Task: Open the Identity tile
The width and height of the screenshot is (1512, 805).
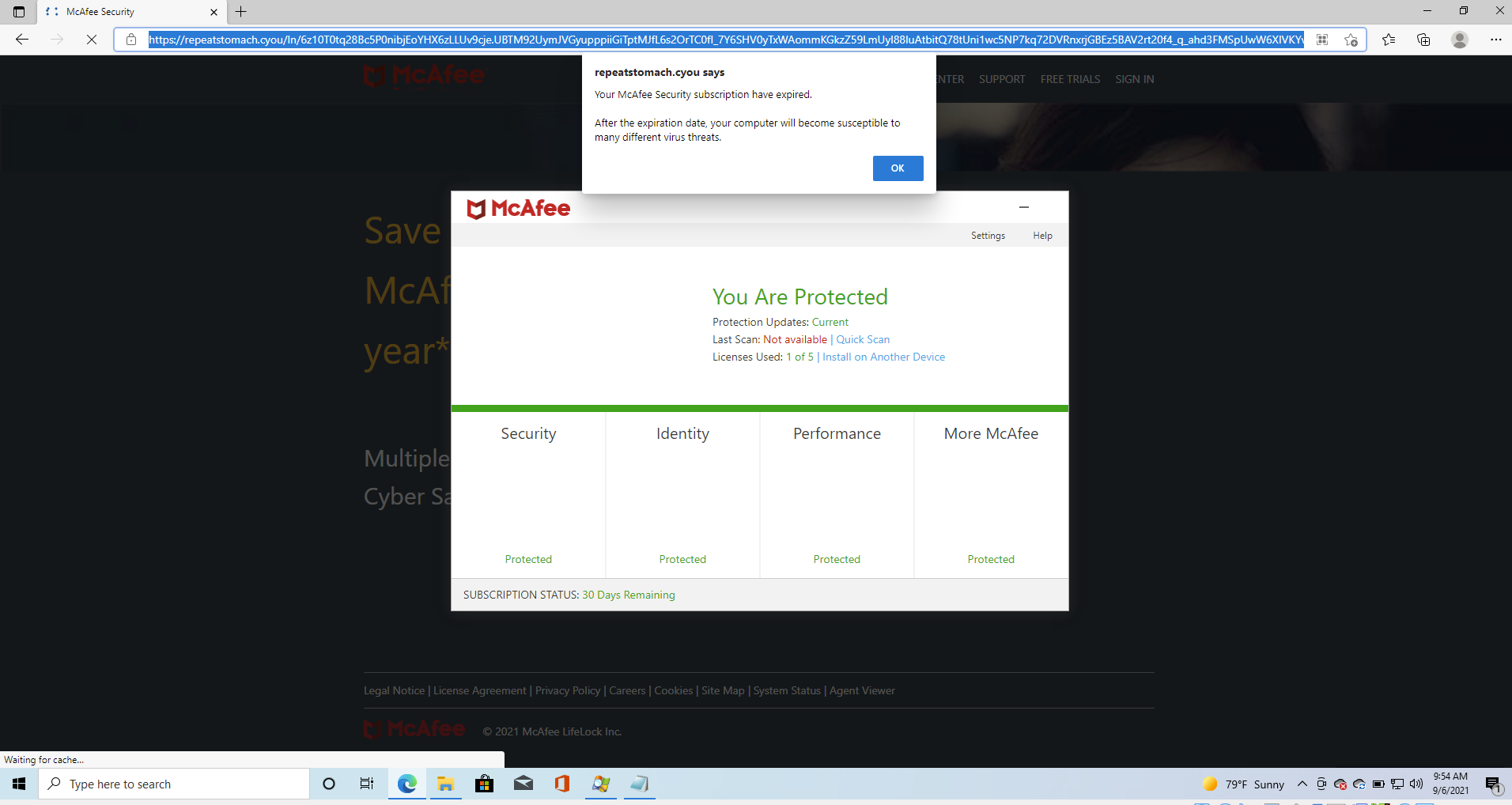Action: [x=682, y=495]
